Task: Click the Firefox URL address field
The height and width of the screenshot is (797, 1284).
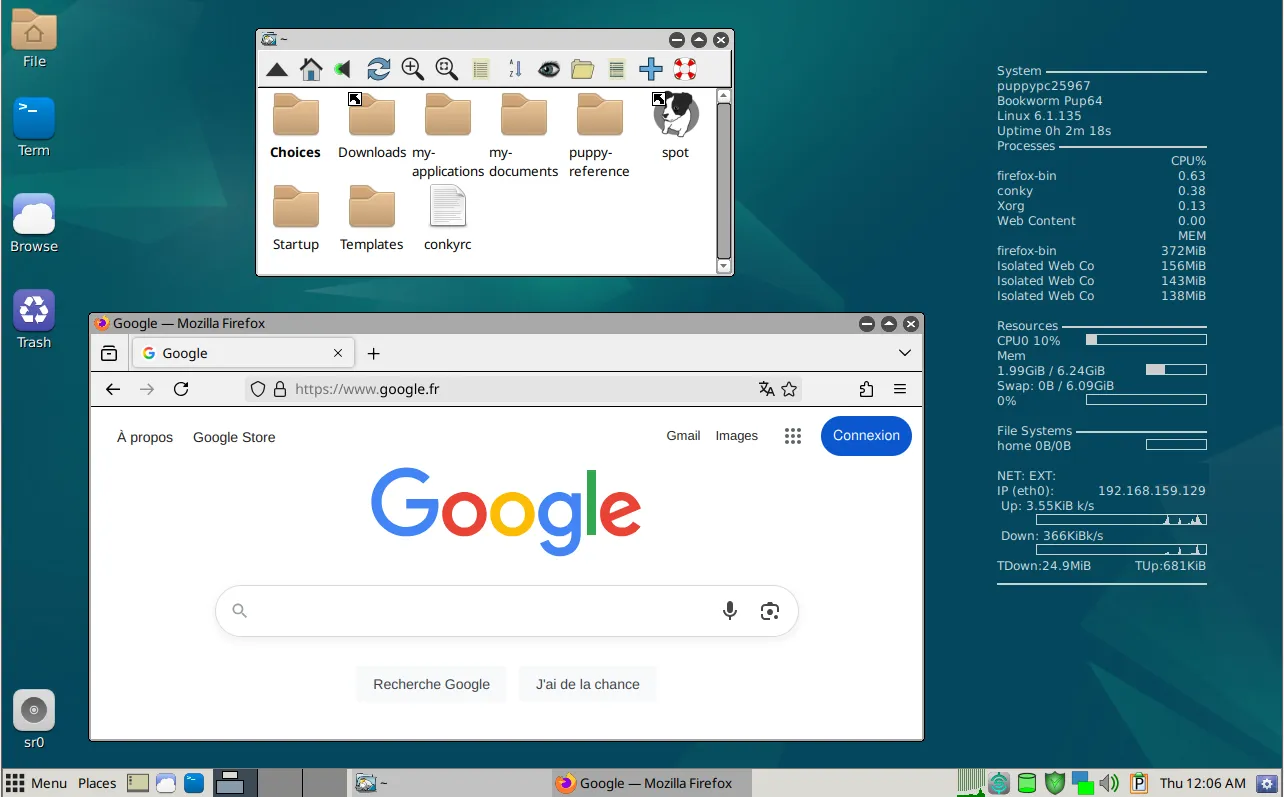Action: tap(523, 389)
